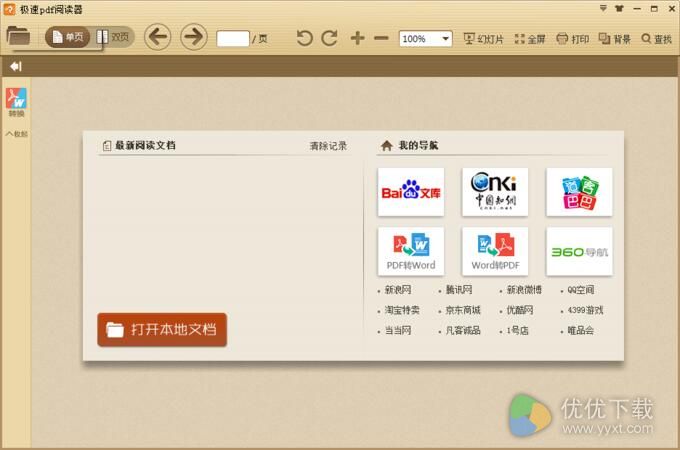Open file folder icon in toolbar
Image resolution: width=680 pixels, height=450 pixels.
pos(18,36)
